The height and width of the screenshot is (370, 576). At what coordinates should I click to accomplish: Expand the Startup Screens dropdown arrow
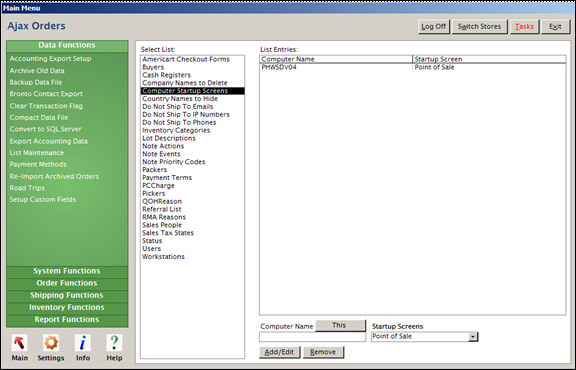(473, 337)
